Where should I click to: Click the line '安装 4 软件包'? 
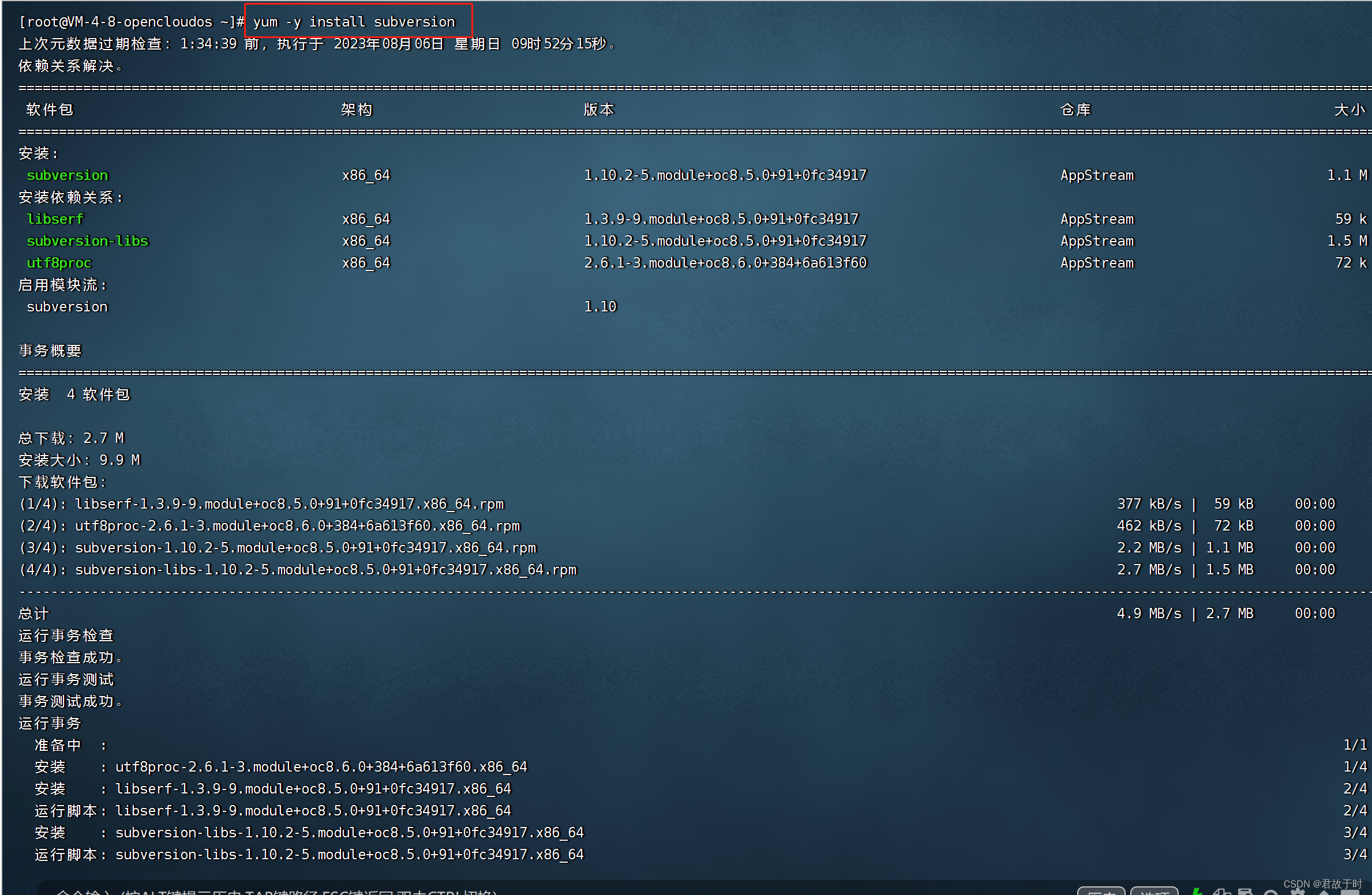pos(74,394)
